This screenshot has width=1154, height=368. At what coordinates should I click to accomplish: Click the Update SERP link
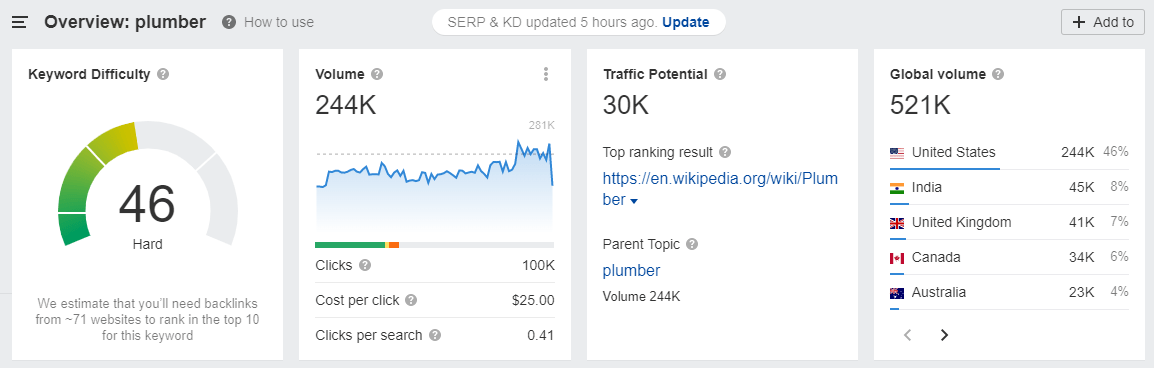(x=686, y=22)
